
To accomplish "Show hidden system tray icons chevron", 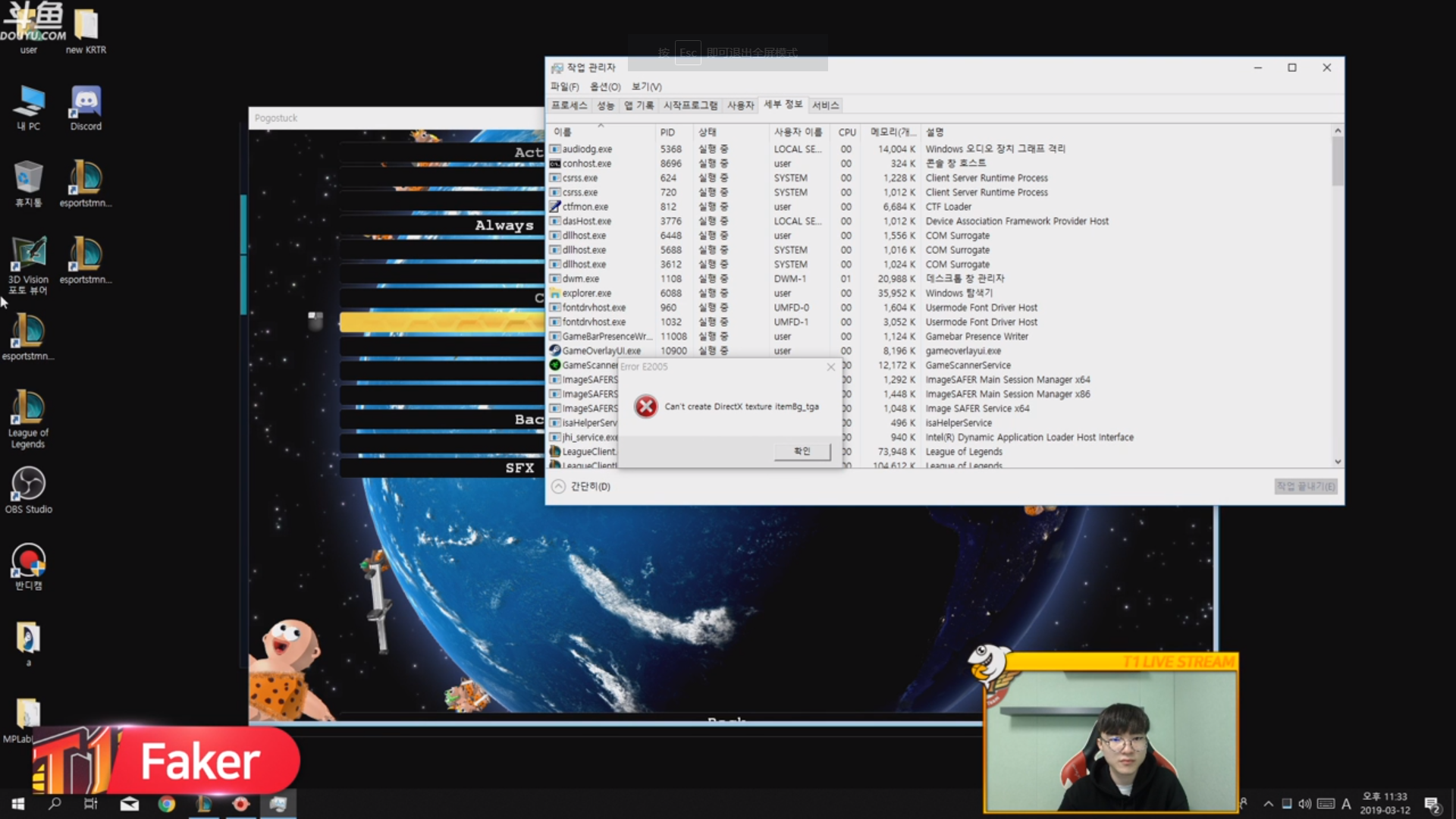I will pyautogui.click(x=1268, y=804).
